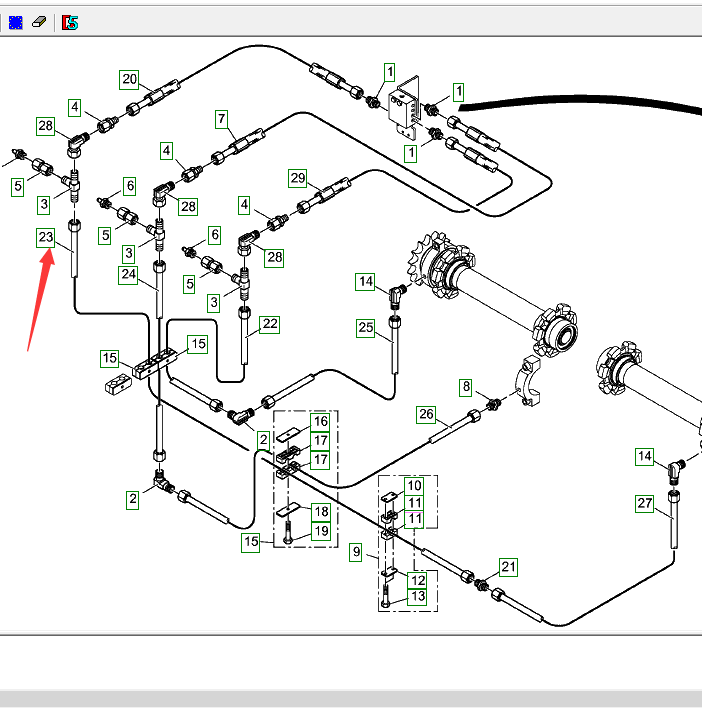The image size is (702, 708).
Task: Click the red and cyan 5 toolbar icon
Action: click(x=70, y=22)
